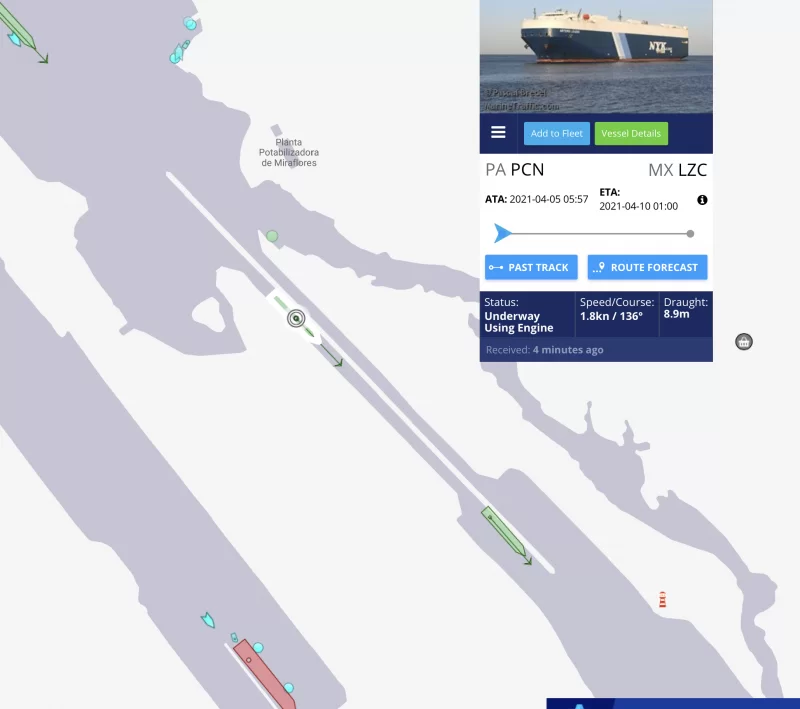The image size is (800, 709).
Task: Open Vessel Details
Action: [x=631, y=134]
